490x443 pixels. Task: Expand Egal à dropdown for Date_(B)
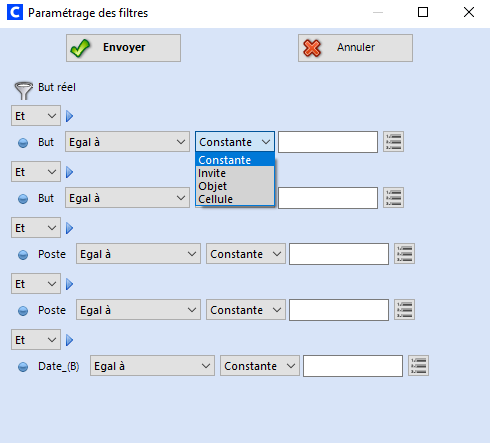click(152, 366)
